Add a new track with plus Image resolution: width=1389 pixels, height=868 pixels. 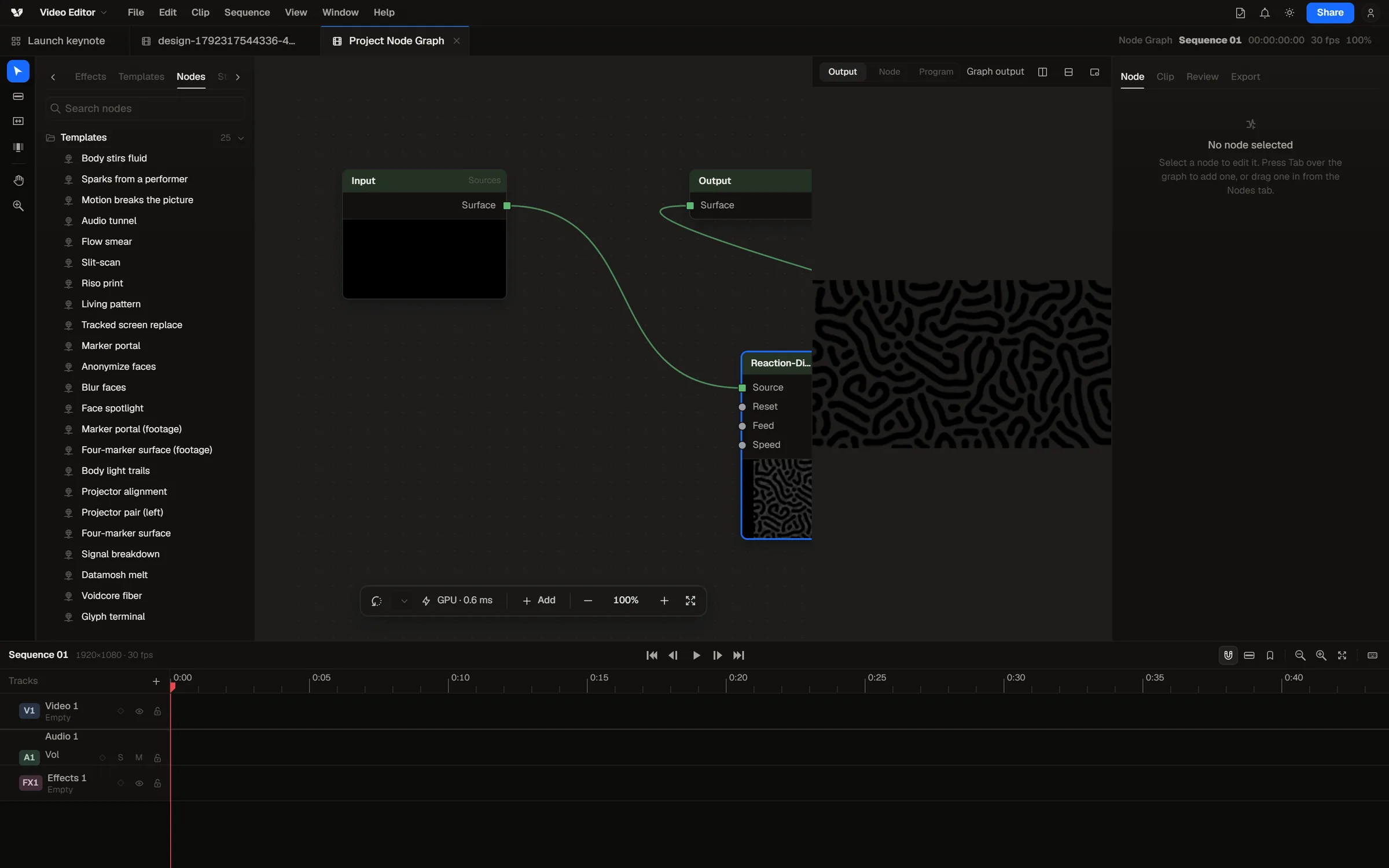[x=156, y=681]
